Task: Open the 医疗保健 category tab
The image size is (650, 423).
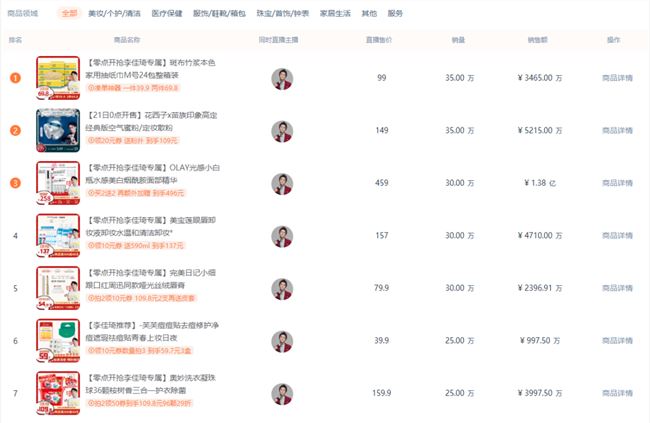Action: point(167,13)
